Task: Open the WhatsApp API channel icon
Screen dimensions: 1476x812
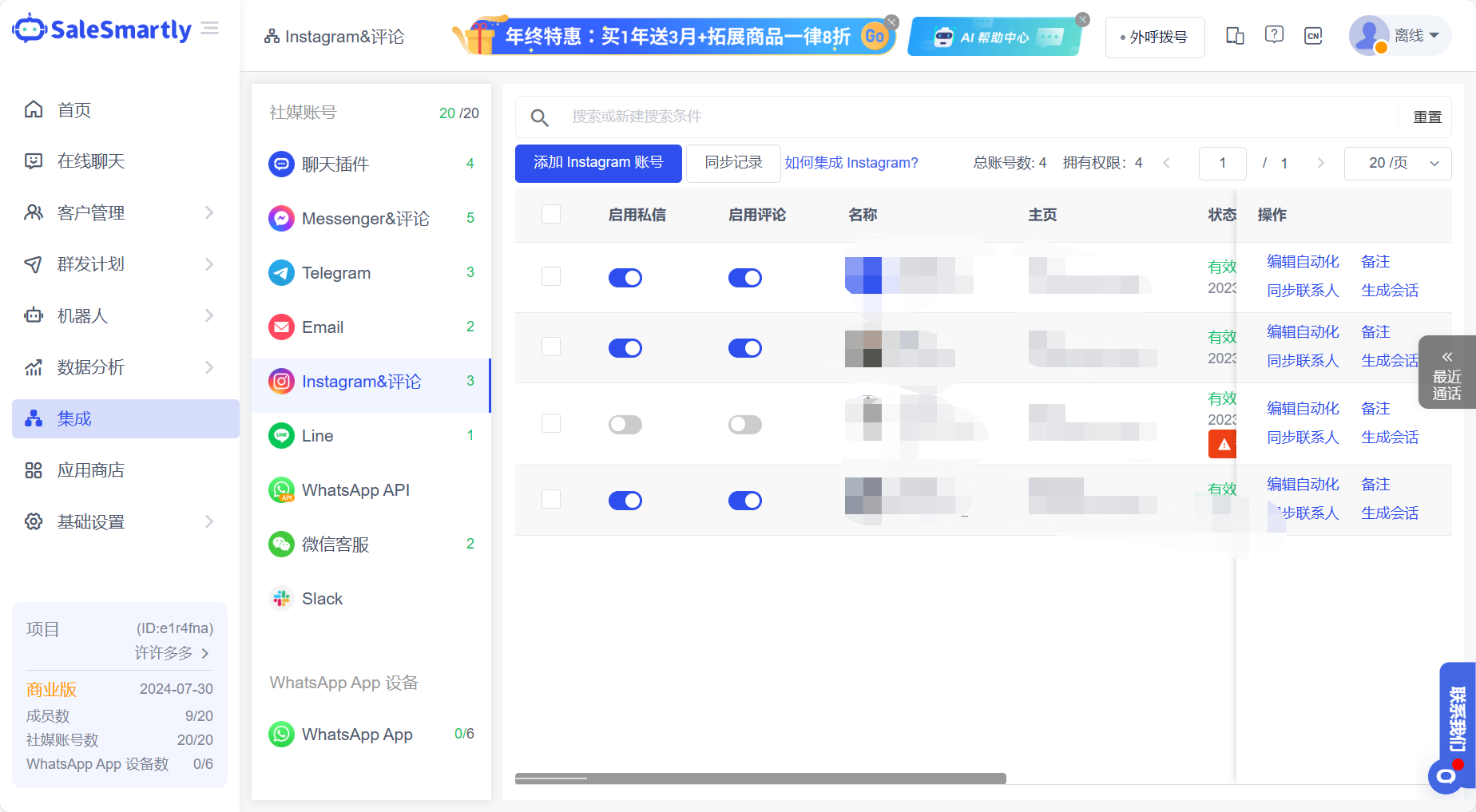Action: pyautogui.click(x=281, y=490)
